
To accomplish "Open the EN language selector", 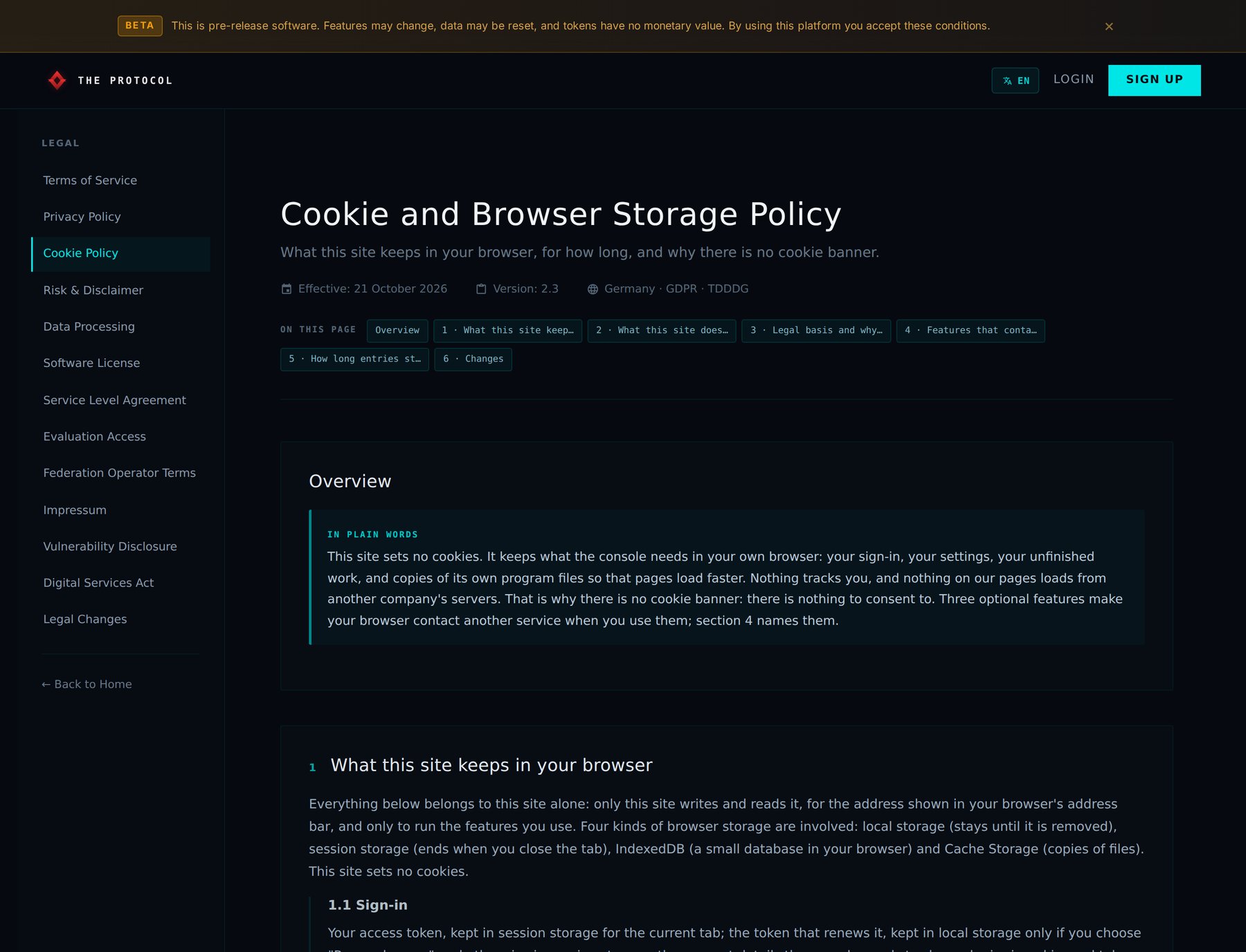I will (x=1015, y=80).
